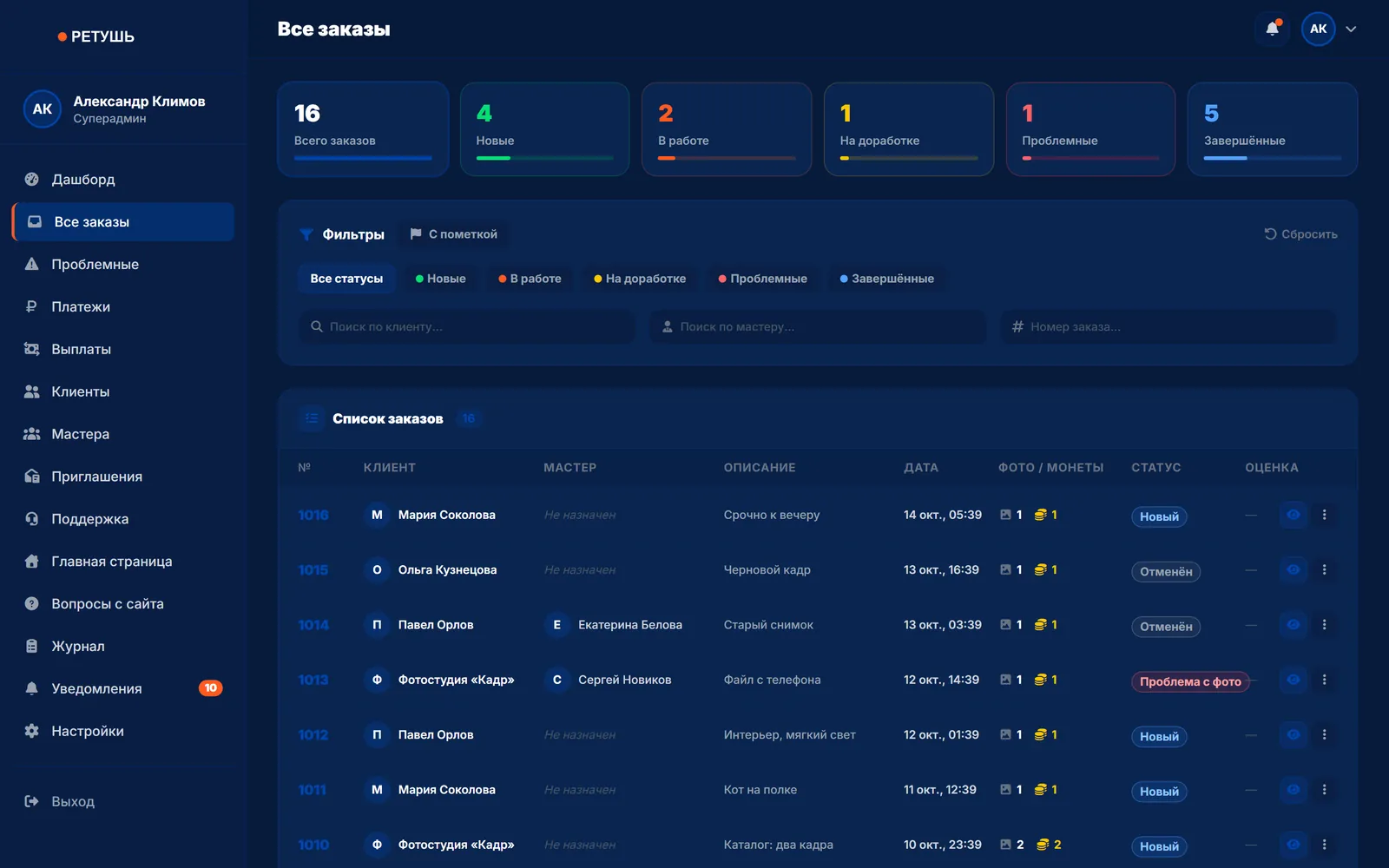Click the Все заказы inbox icon in sidebar
Viewport: 1389px width, 868px height.
pyautogui.click(x=35, y=222)
